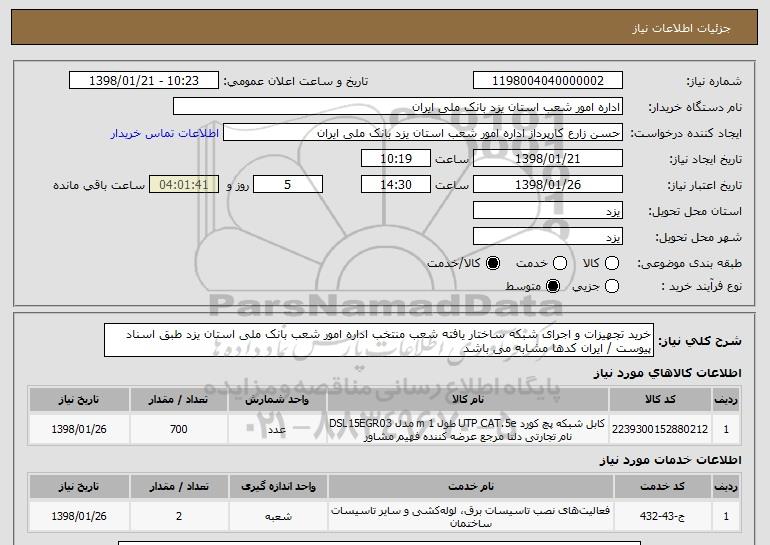
Task: Click announcement date field 1398/01/21 - 10:23
Action: coord(144,81)
